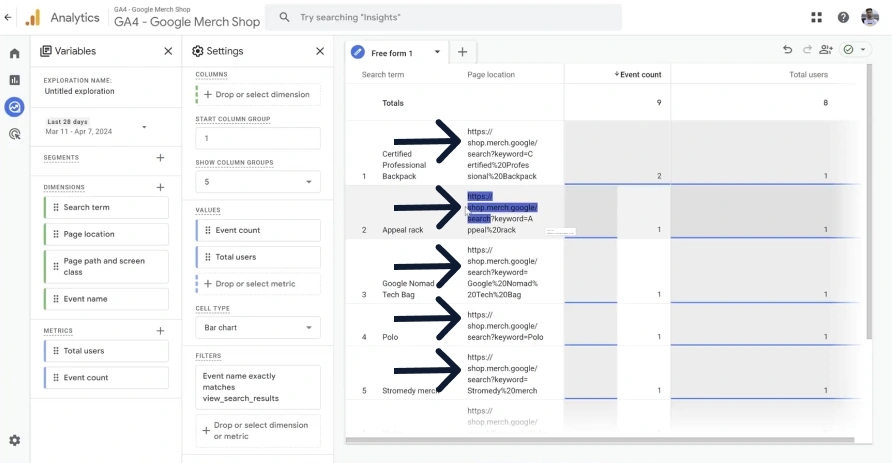Click the Search term column header
This screenshot has width=892, height=463.
point(383,75)
